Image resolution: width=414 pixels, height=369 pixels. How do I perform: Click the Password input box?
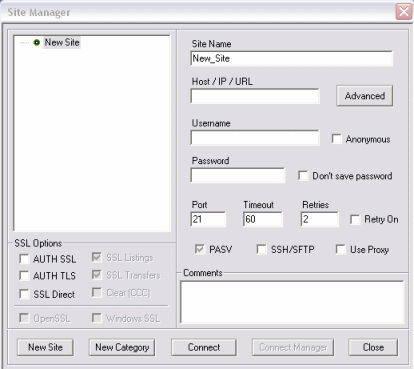(238, 175)
